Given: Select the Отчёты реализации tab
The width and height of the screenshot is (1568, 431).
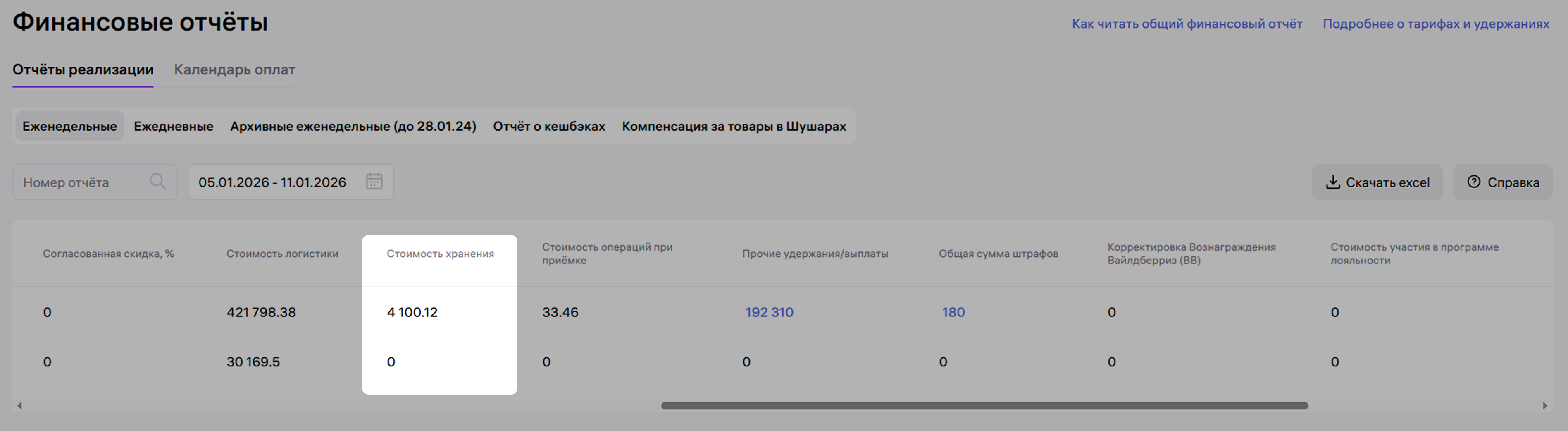Looking at the screenshot, I should click(x=83, y=69).
